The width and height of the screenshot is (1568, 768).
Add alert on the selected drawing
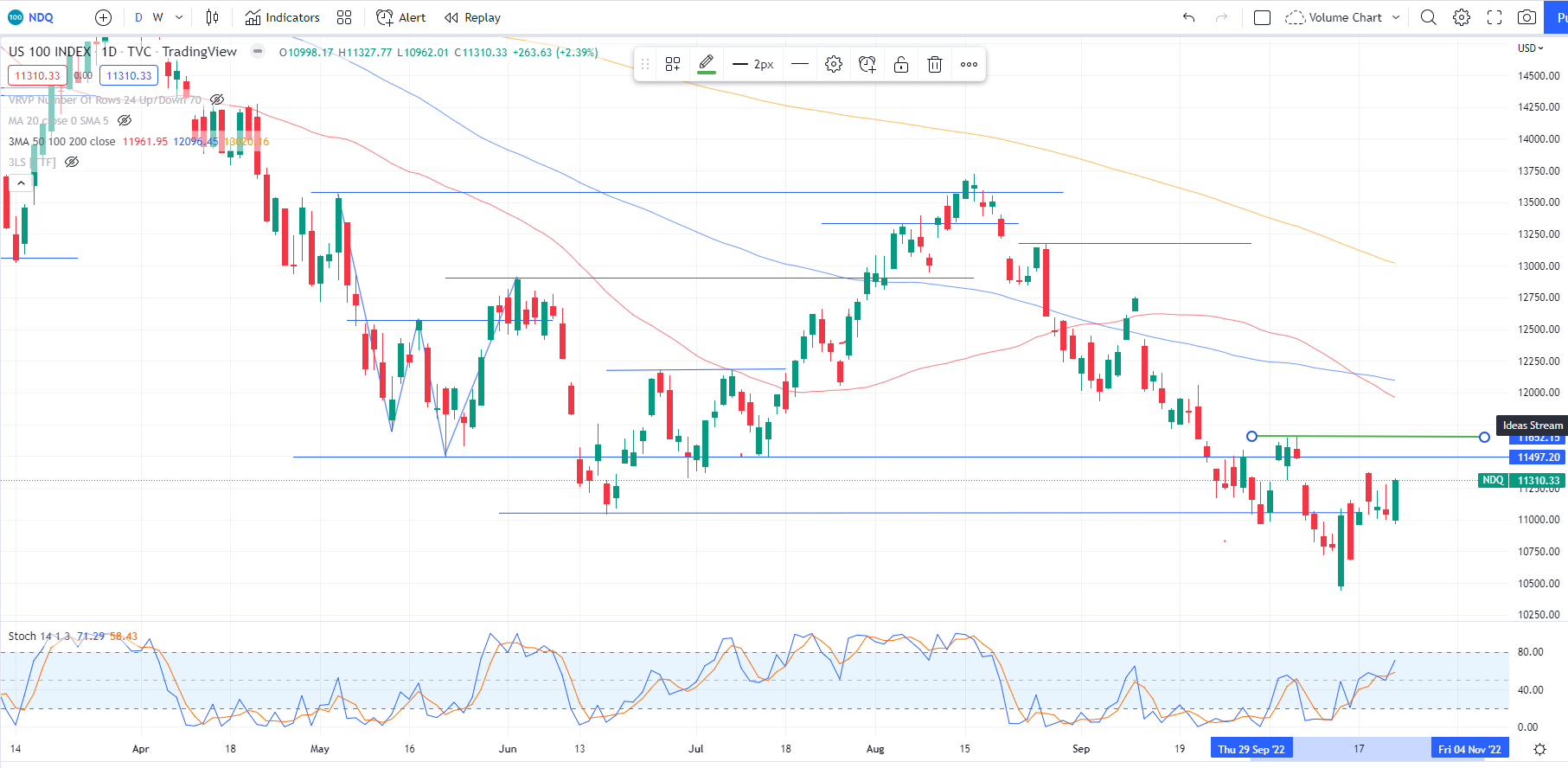click(867, 64)
